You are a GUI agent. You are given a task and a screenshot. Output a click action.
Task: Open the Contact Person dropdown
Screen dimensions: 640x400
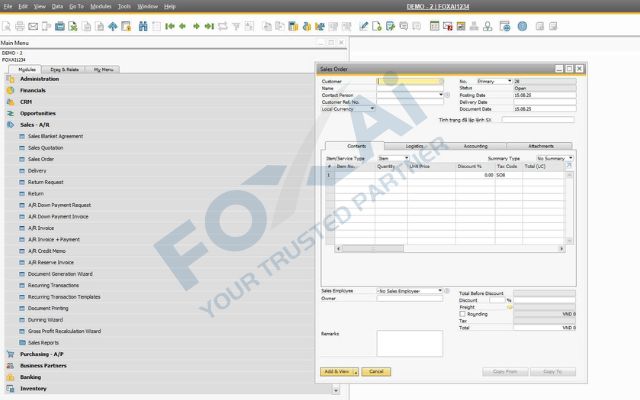point(441,95)
